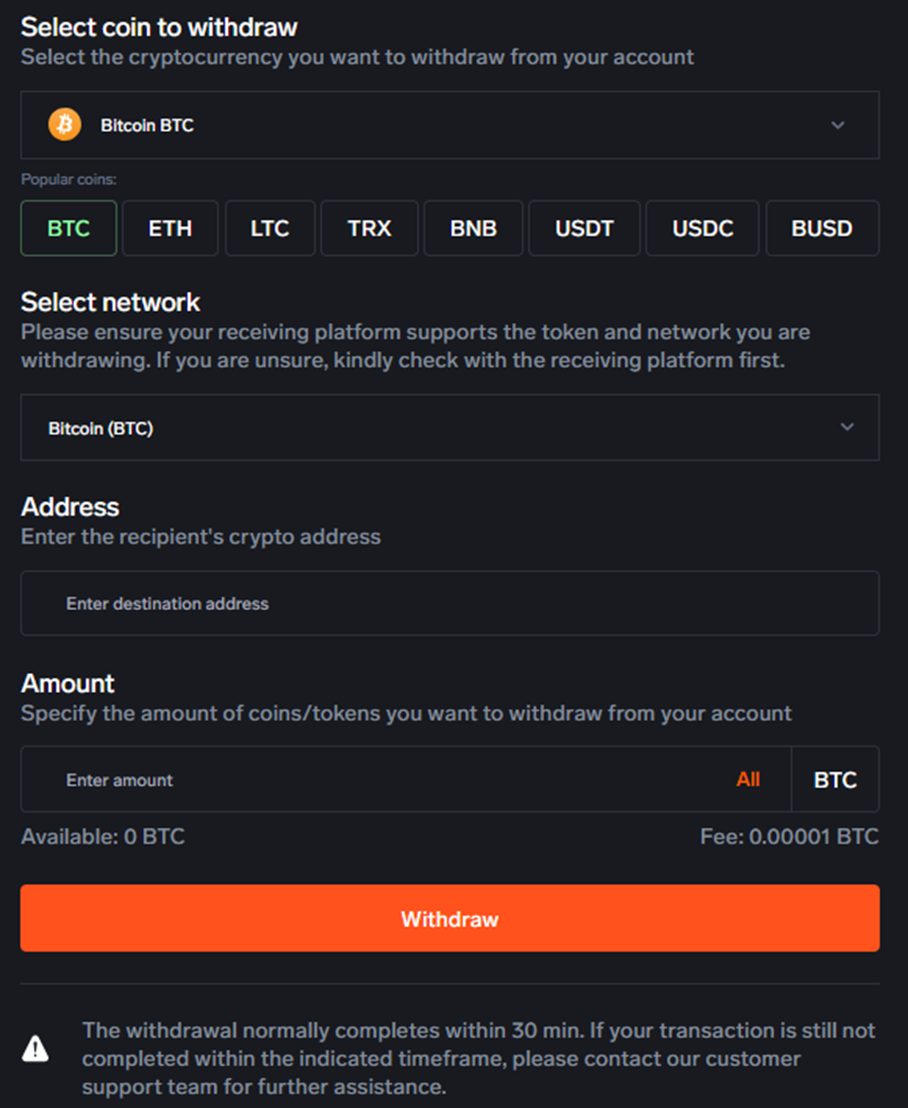Click the Available: 0 BTC balance text
The height and width of the screenshot is (1108, 908).
(x=103, y=837)
